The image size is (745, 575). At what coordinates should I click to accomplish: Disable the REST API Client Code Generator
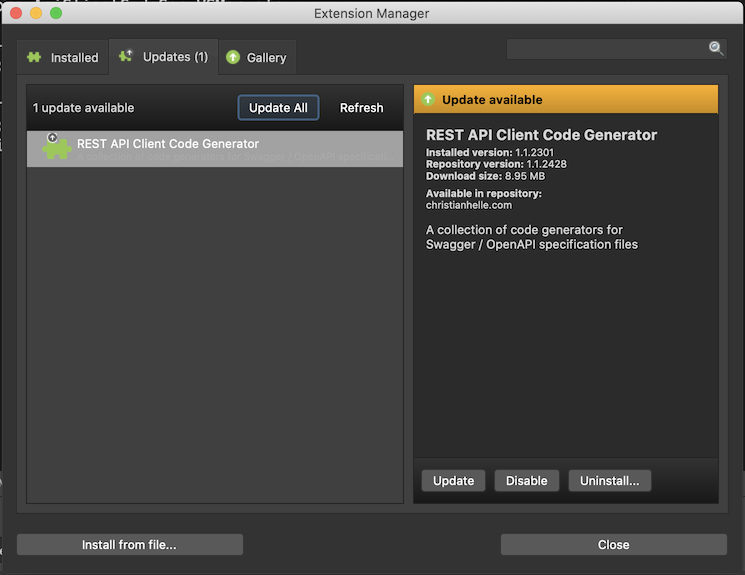(x=526, y=481)
